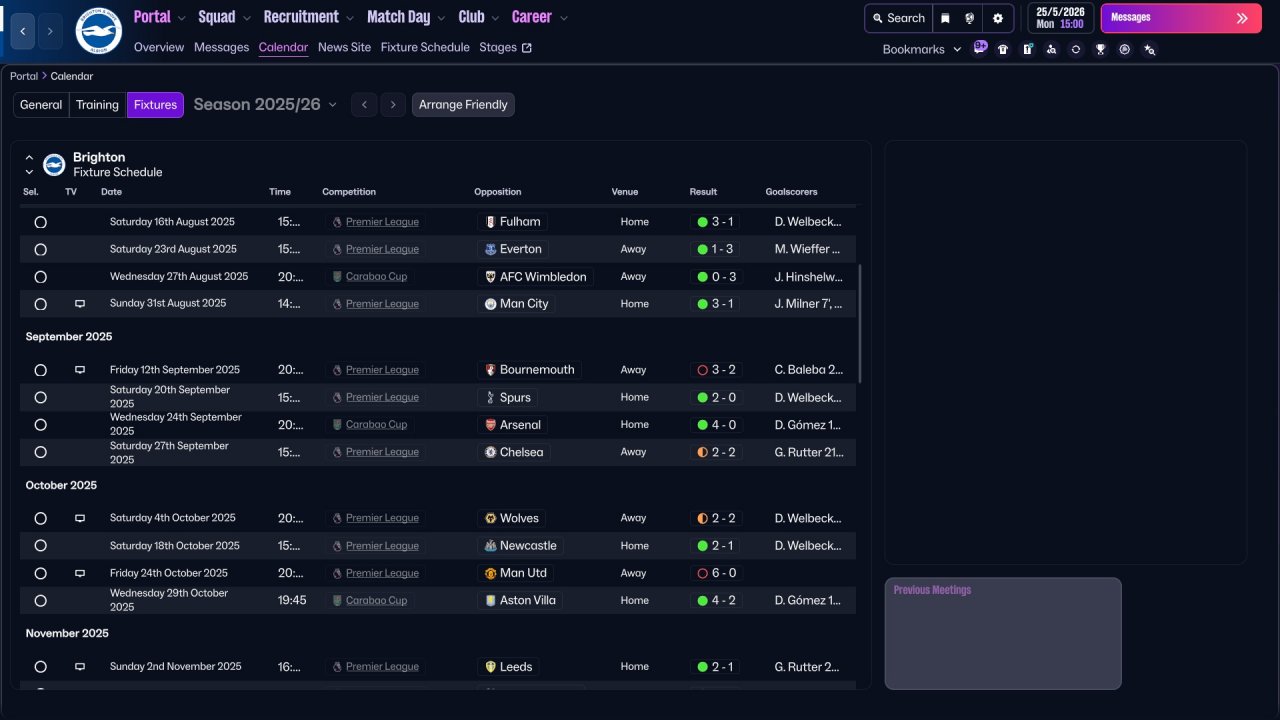The width and height of the screenshot is (1280, 720).
Task: Select the Man Utd fixture radio button
Action: (x=41, y=574)
